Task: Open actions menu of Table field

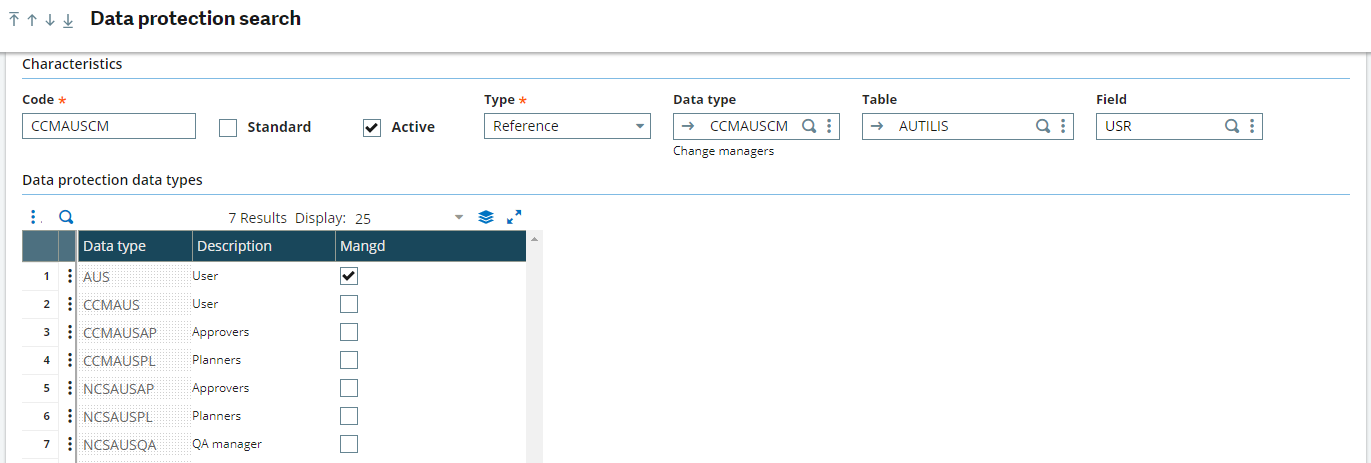Action: point(1062,126)
